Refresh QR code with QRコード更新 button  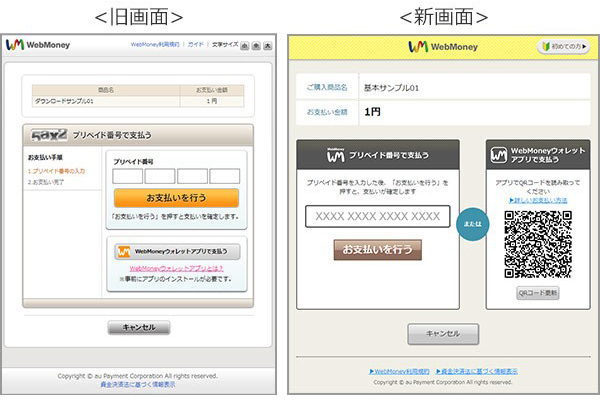tap(538, 293)
